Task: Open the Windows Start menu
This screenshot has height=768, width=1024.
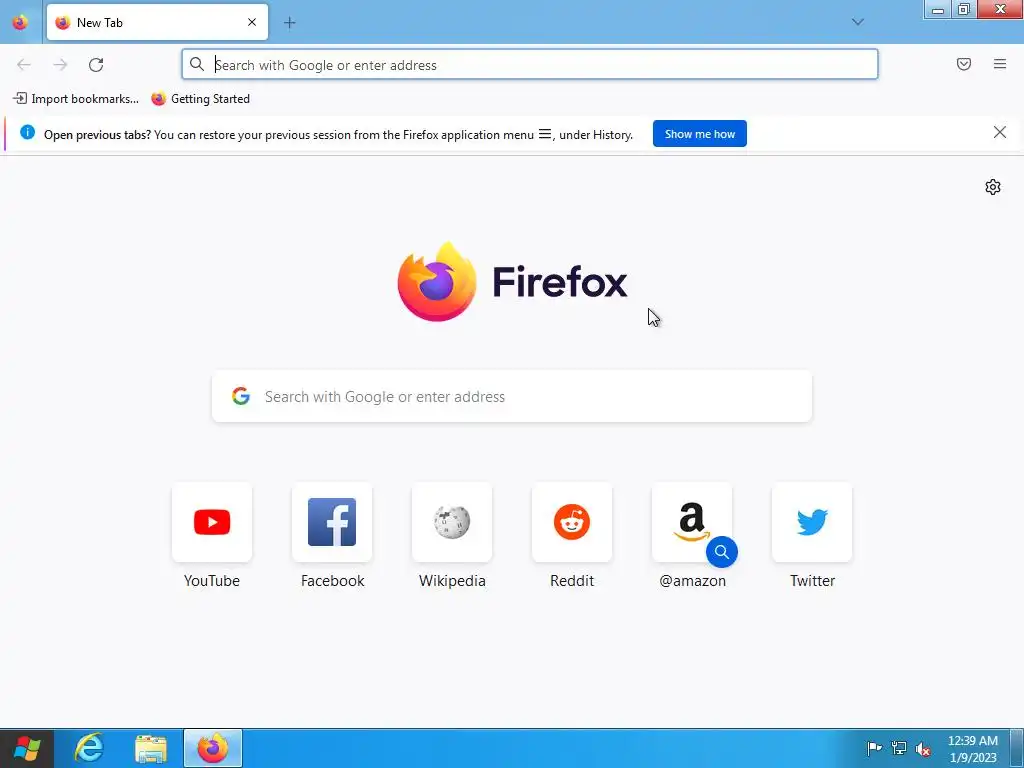Action: click(x=26, y=748)
